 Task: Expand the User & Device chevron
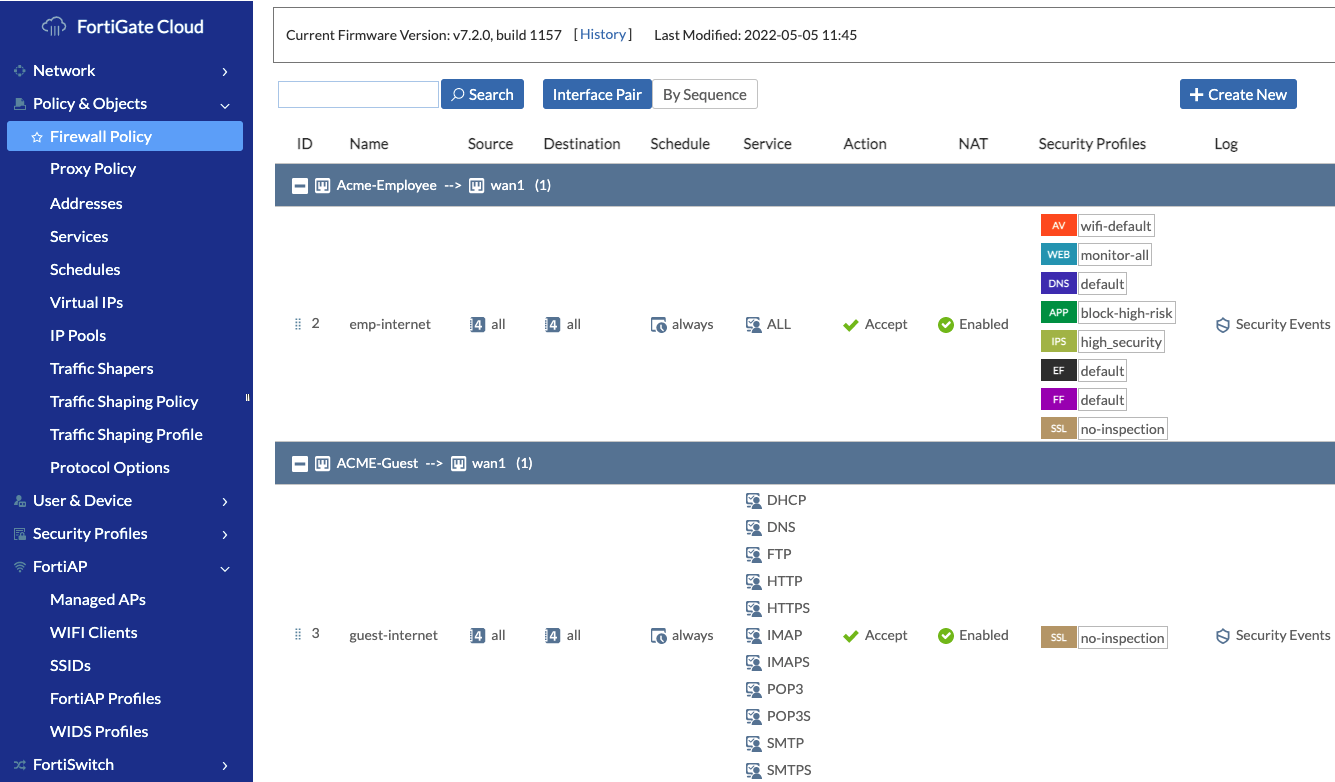click(x=225, y=502)
